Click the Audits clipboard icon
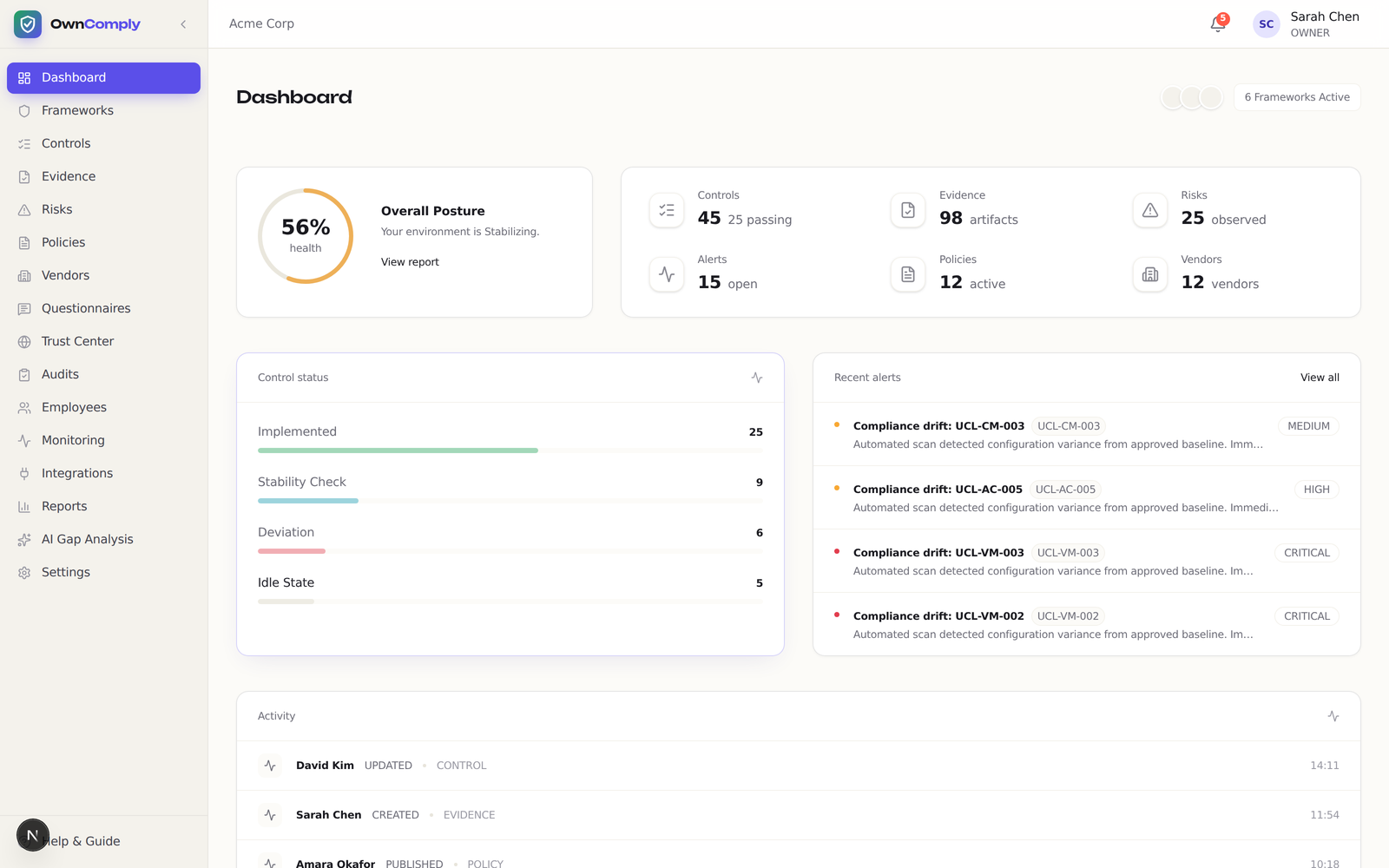1389x868 pixels. [x=24, y=375]
